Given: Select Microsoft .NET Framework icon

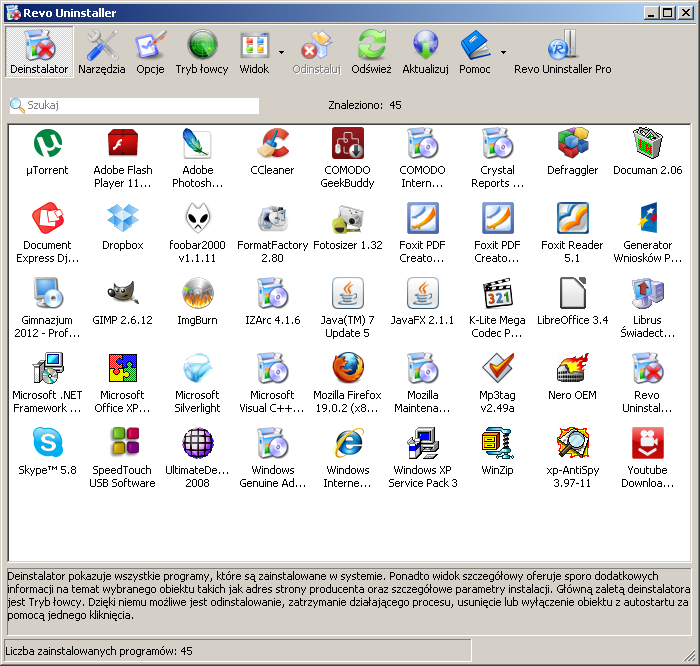Looking at the screenshot, I should click(x=47, y=369).
